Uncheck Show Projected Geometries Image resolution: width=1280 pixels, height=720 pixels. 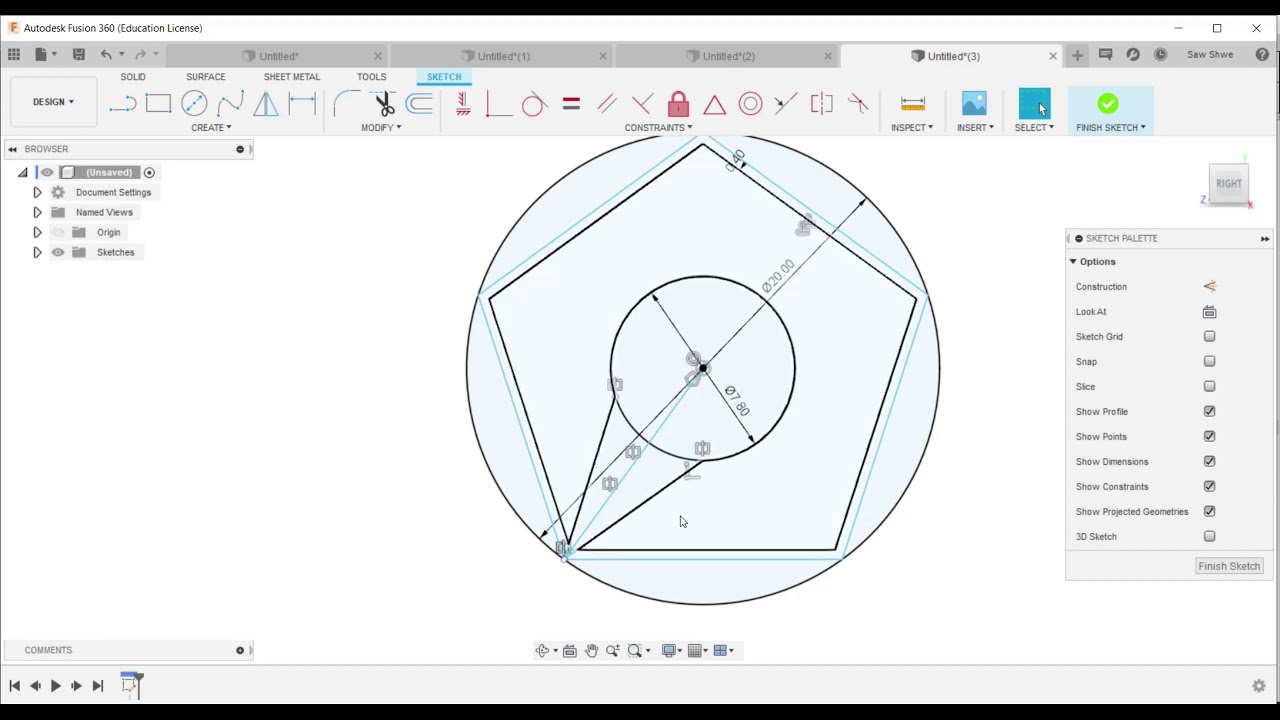(1209, 512)
